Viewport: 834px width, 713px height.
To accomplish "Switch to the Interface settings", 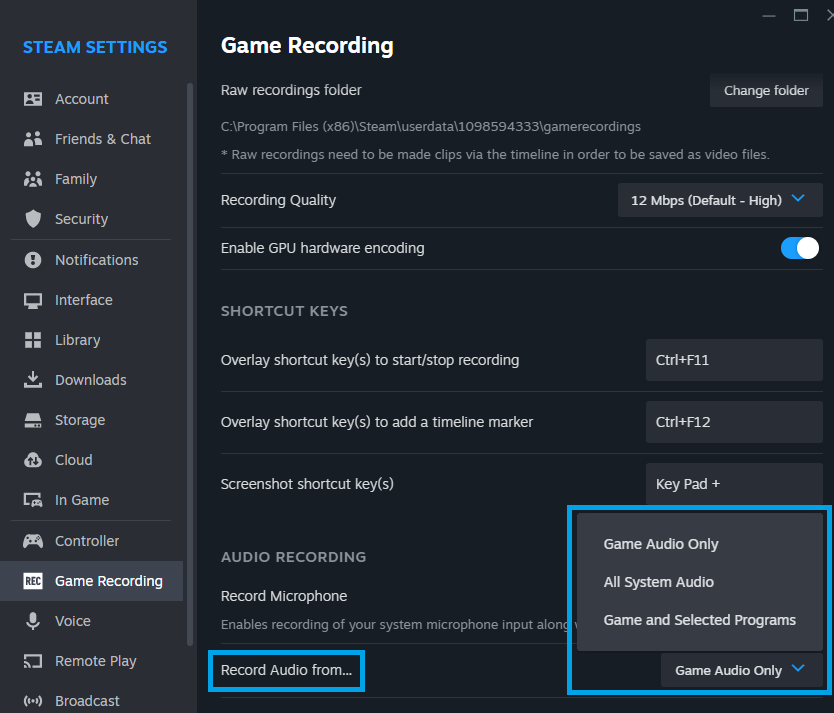I will click(x=91, y=300).
